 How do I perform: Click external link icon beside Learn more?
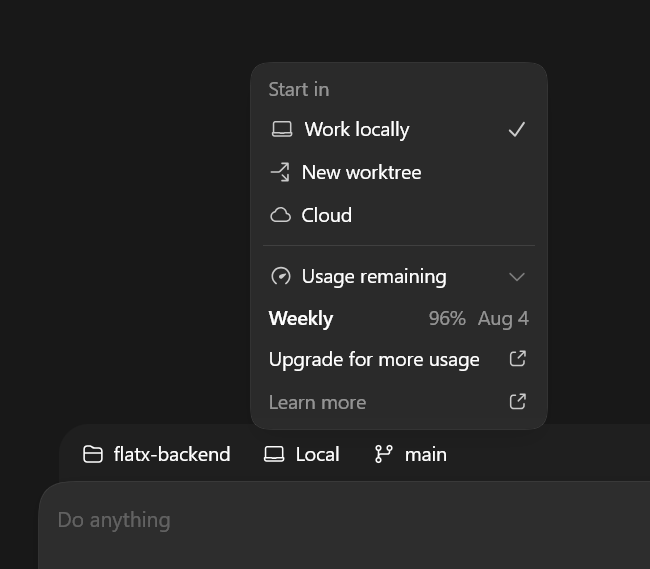tap(518, 402)
